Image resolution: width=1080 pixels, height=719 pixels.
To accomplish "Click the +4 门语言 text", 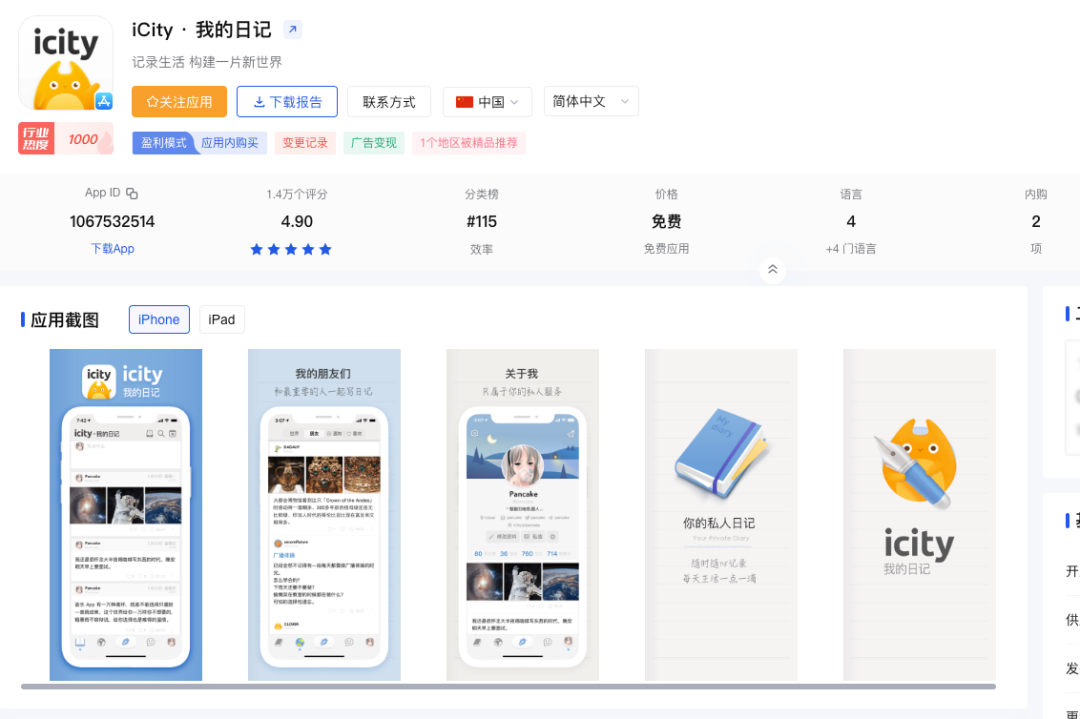I will pyautogui.click(x=851, y=249).
